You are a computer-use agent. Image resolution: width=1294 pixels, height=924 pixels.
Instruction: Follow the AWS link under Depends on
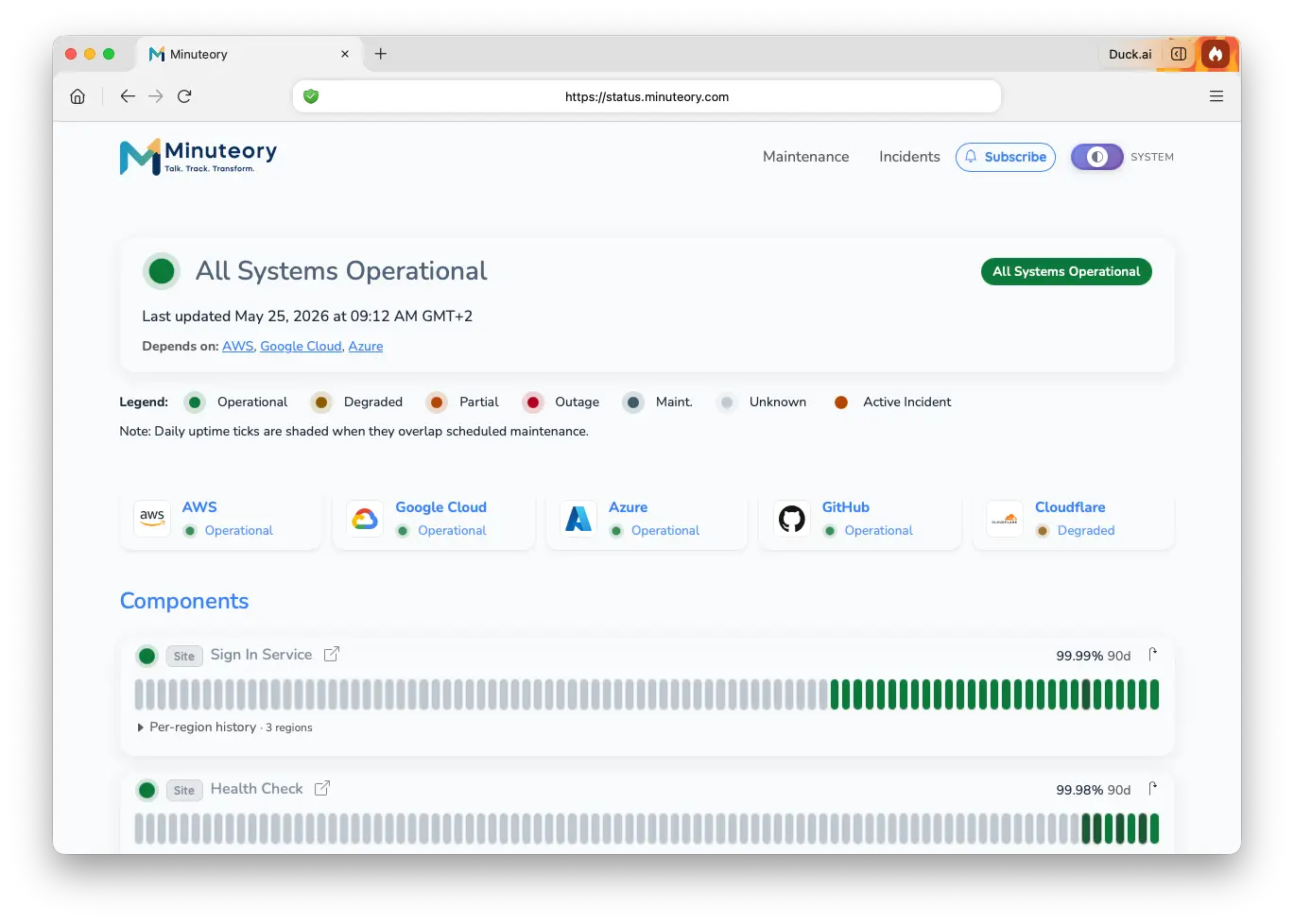(x=238, y=347)
